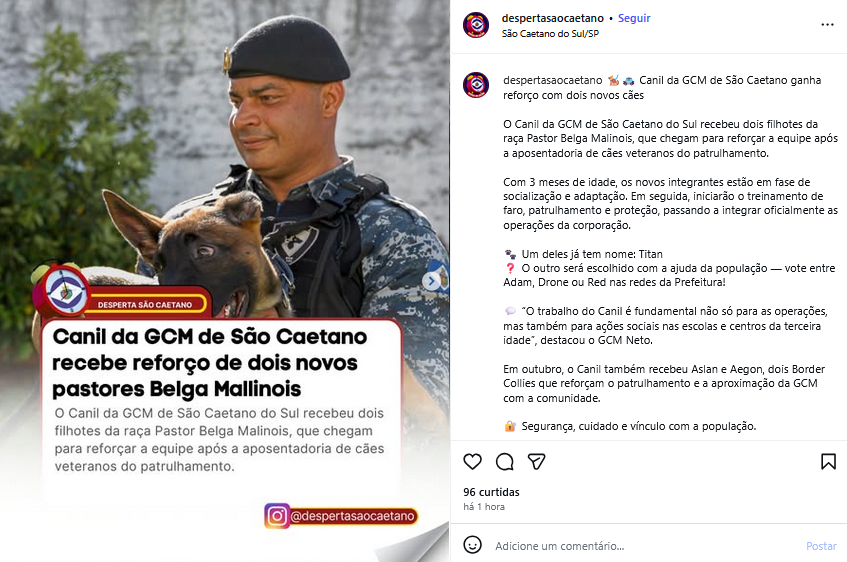Screen dimensions: 847x562
Task: Click despertasaocaetano username in caption
Action: [x=553, y=81]
